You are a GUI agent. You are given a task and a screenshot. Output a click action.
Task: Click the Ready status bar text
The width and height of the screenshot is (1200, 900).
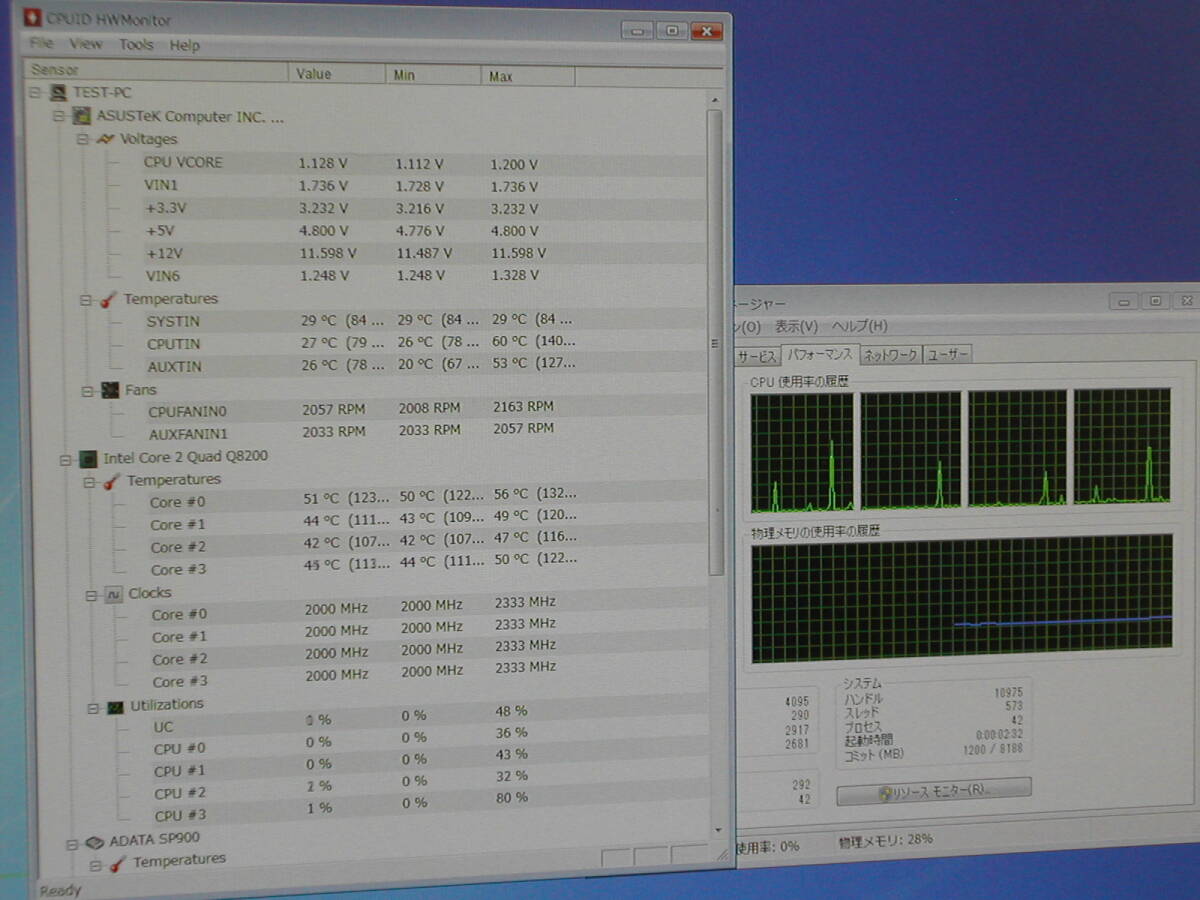tap(60, 890)
